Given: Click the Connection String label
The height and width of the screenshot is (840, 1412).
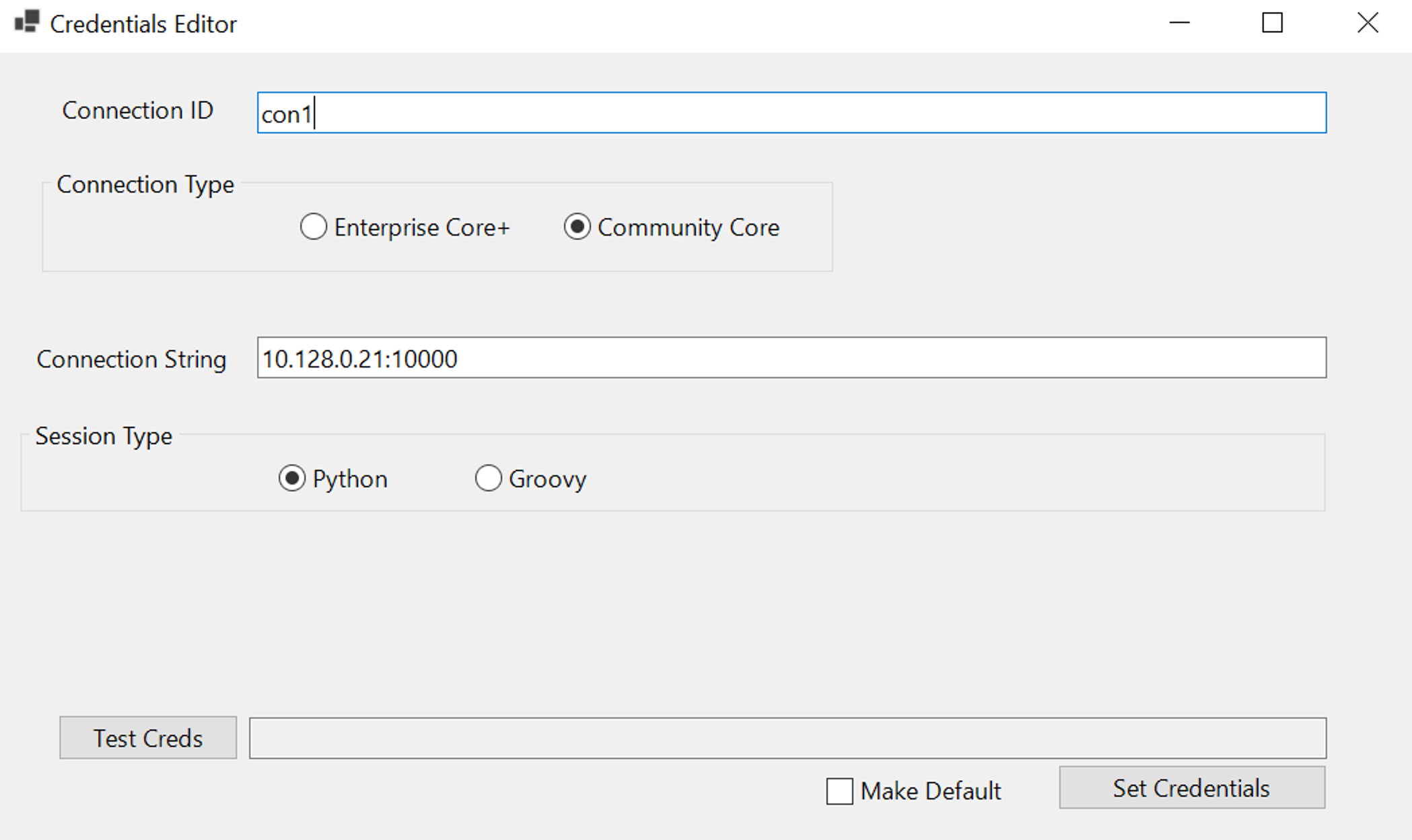Looking at the screenshot, I should point(131,359).
